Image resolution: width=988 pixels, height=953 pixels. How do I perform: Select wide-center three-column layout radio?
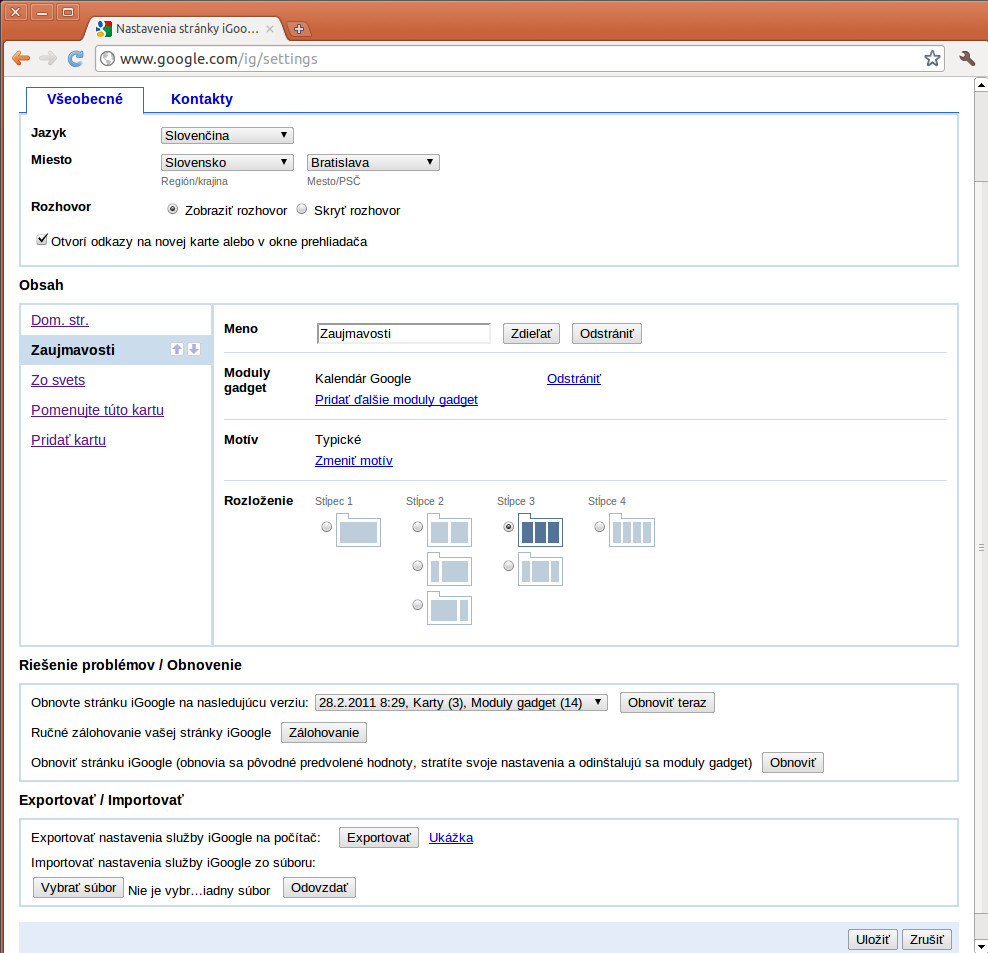(x=508, y=566)
